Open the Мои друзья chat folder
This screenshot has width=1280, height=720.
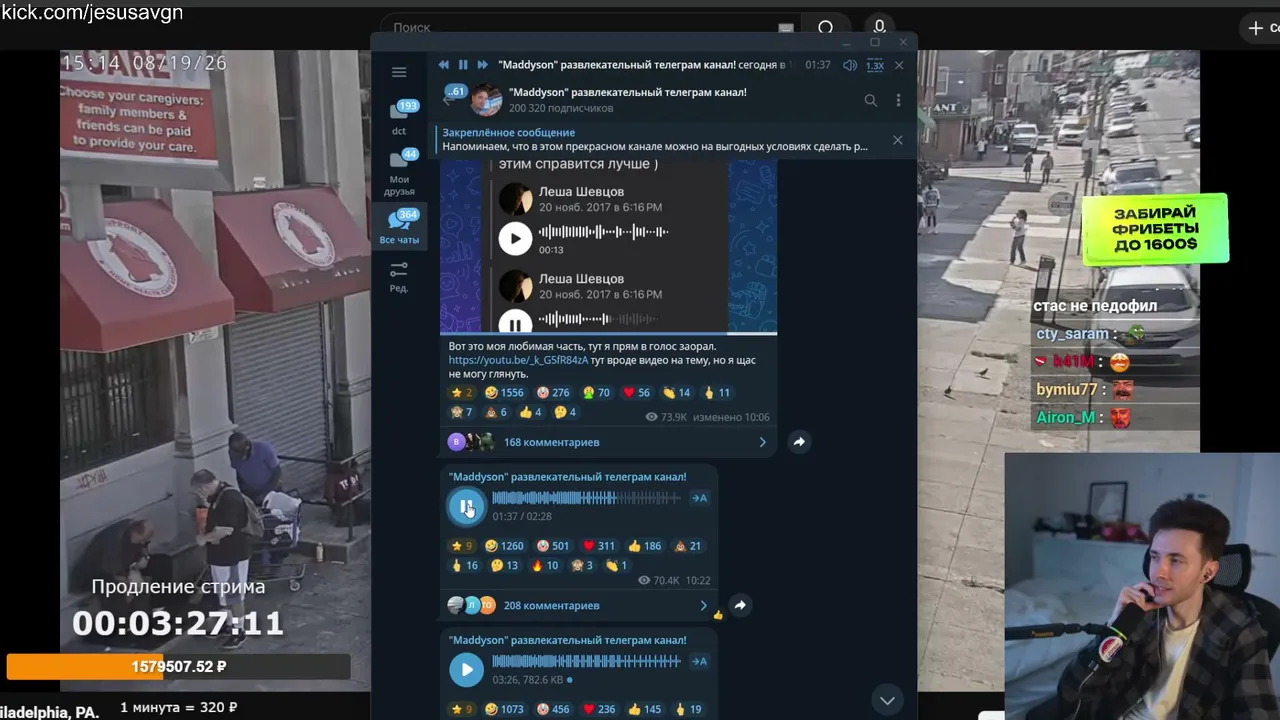coord(399,173)
